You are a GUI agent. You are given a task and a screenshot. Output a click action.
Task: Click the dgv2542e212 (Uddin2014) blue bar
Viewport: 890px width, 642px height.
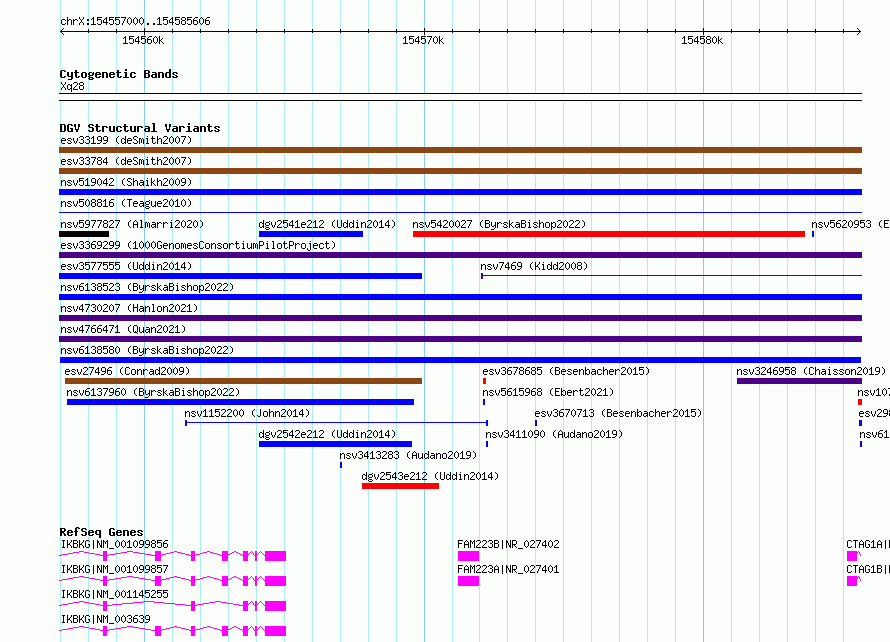pyautogui.click(x=335, y=444)
